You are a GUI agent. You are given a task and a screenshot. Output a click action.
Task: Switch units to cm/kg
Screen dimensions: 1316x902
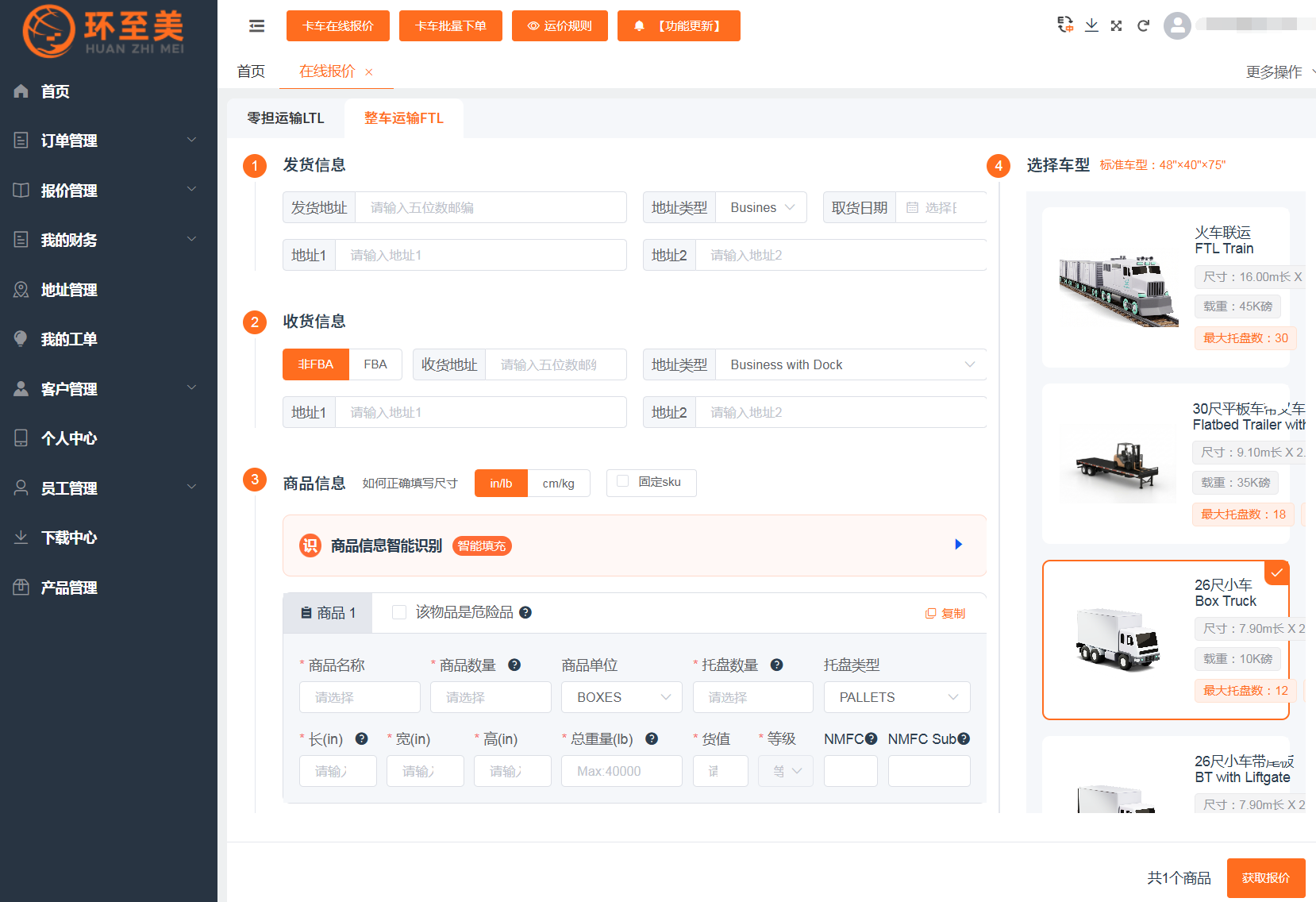point(559,483)
